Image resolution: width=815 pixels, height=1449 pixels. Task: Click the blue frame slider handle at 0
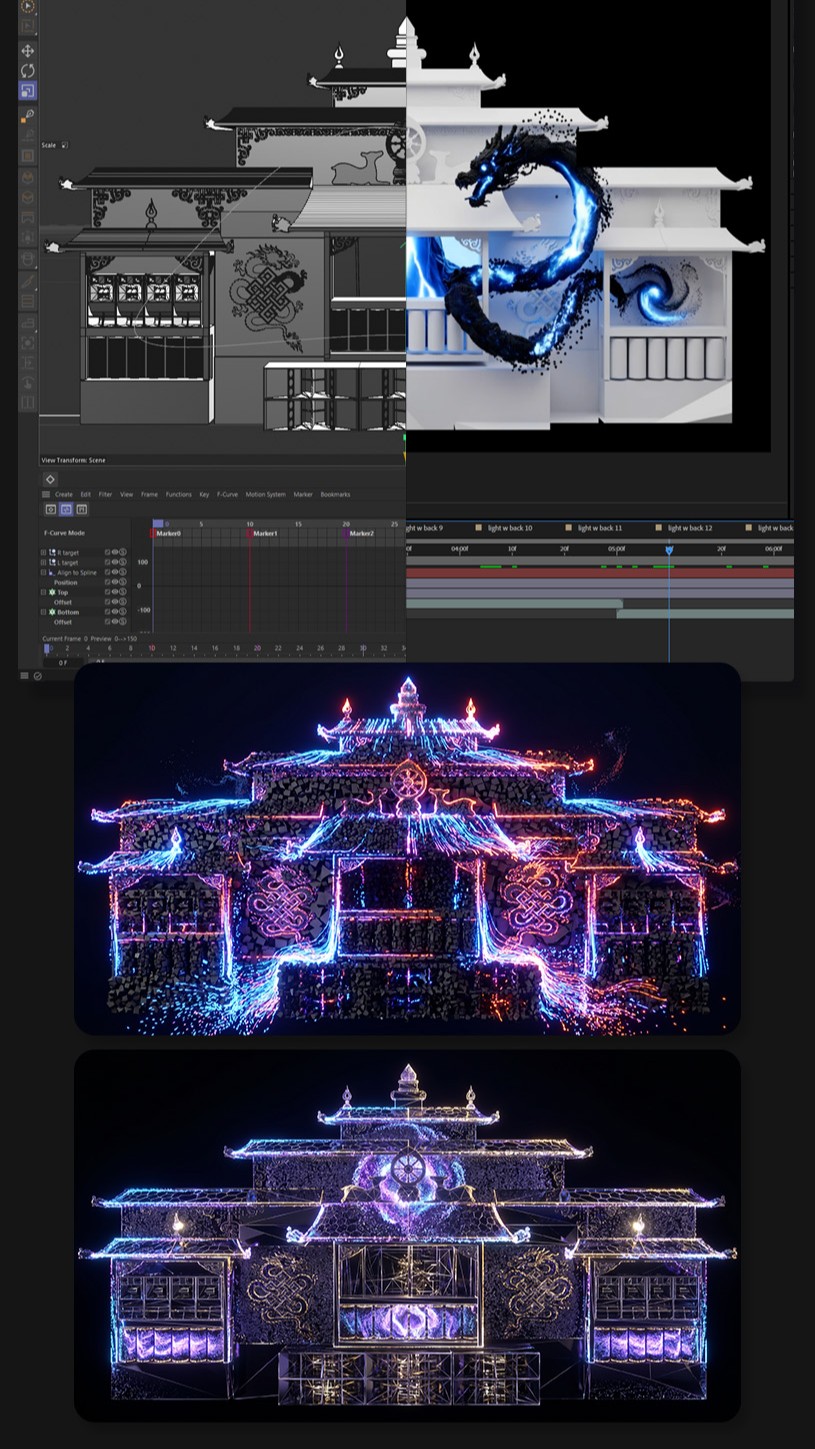46,648
